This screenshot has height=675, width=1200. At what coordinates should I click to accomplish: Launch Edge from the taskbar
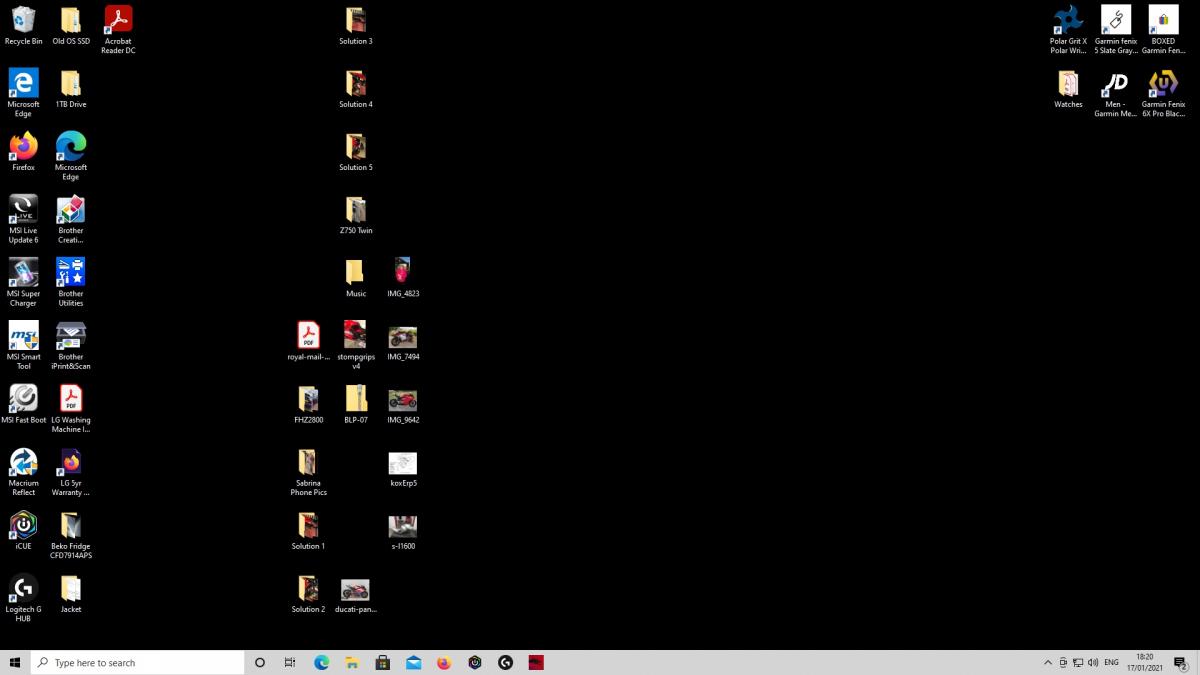click(321, 662)
